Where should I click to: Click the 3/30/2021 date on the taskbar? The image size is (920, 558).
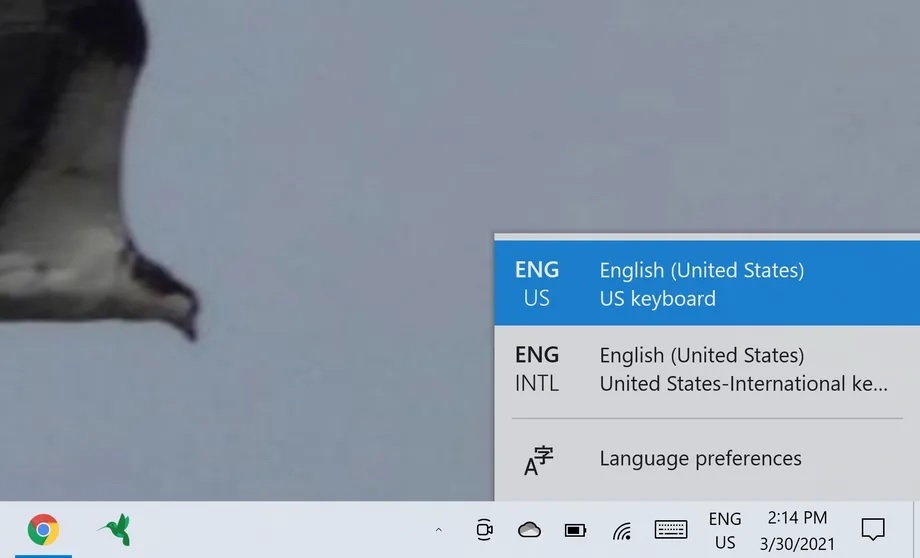pyautogui.click(x=797, y=544)
